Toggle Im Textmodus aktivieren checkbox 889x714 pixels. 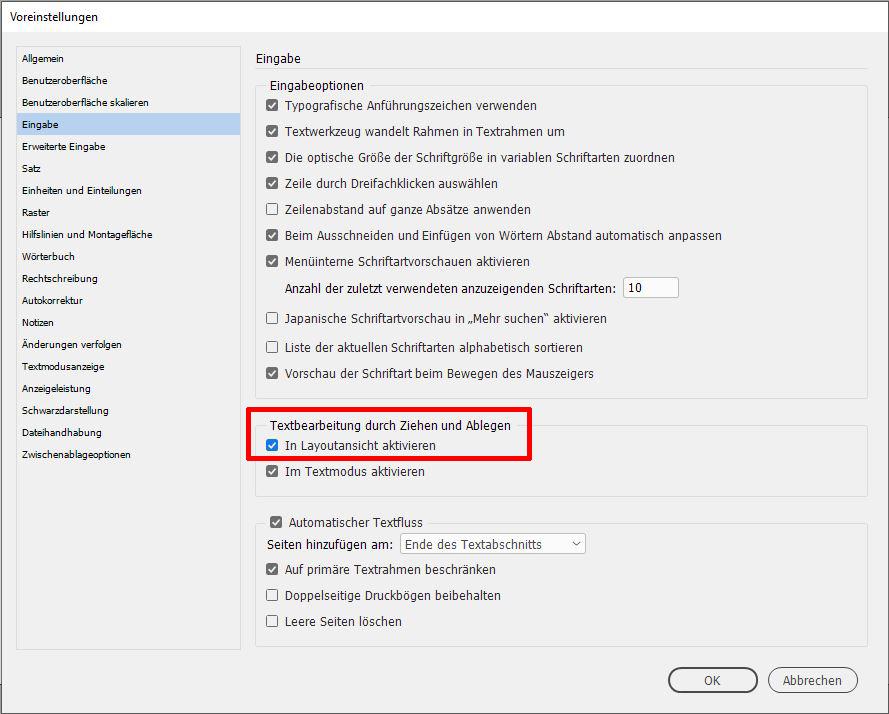[272, 472]
